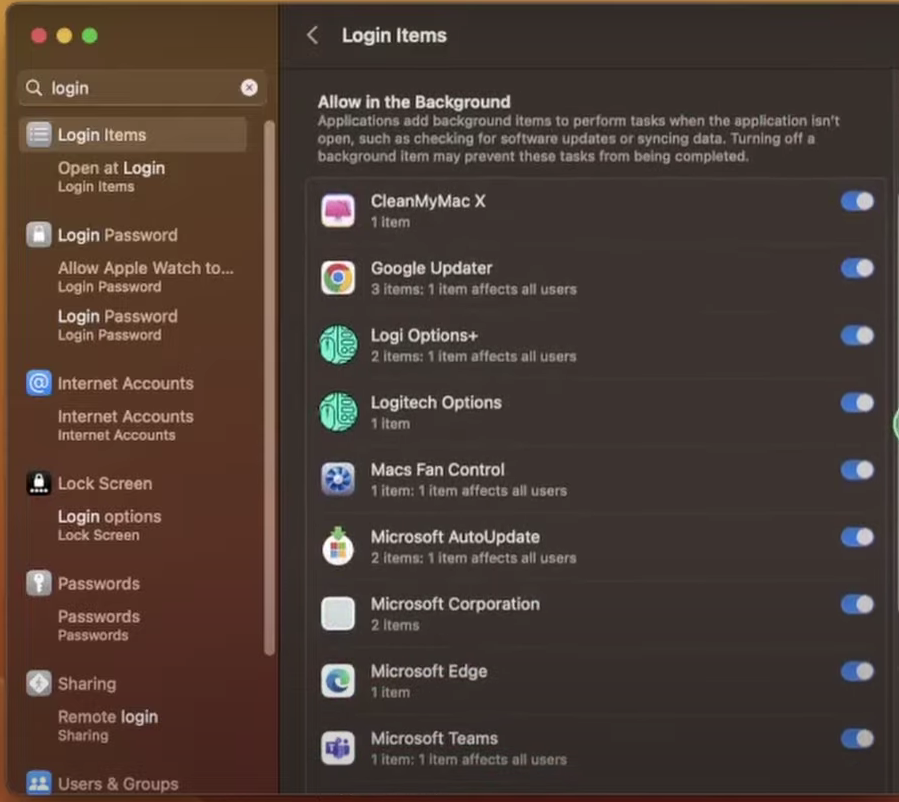Click the Microsoft Teams name text

point(434,738)
